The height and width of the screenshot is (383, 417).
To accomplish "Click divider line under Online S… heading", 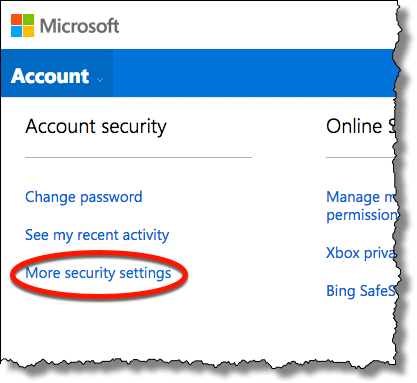I will pyautogui.click(x=360, y=157).
